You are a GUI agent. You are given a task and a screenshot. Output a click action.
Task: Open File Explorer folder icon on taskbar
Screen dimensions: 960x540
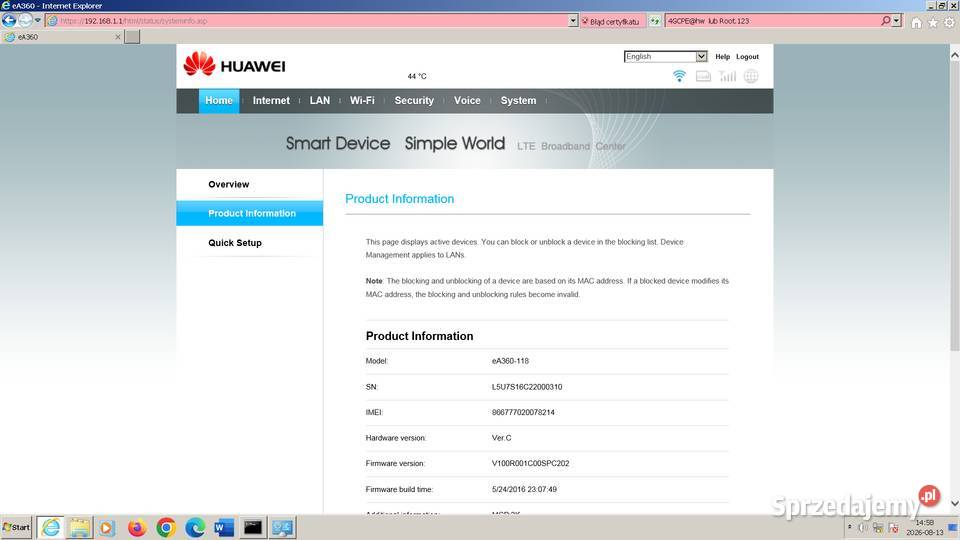pyautogui.click(x=80, y=527)
